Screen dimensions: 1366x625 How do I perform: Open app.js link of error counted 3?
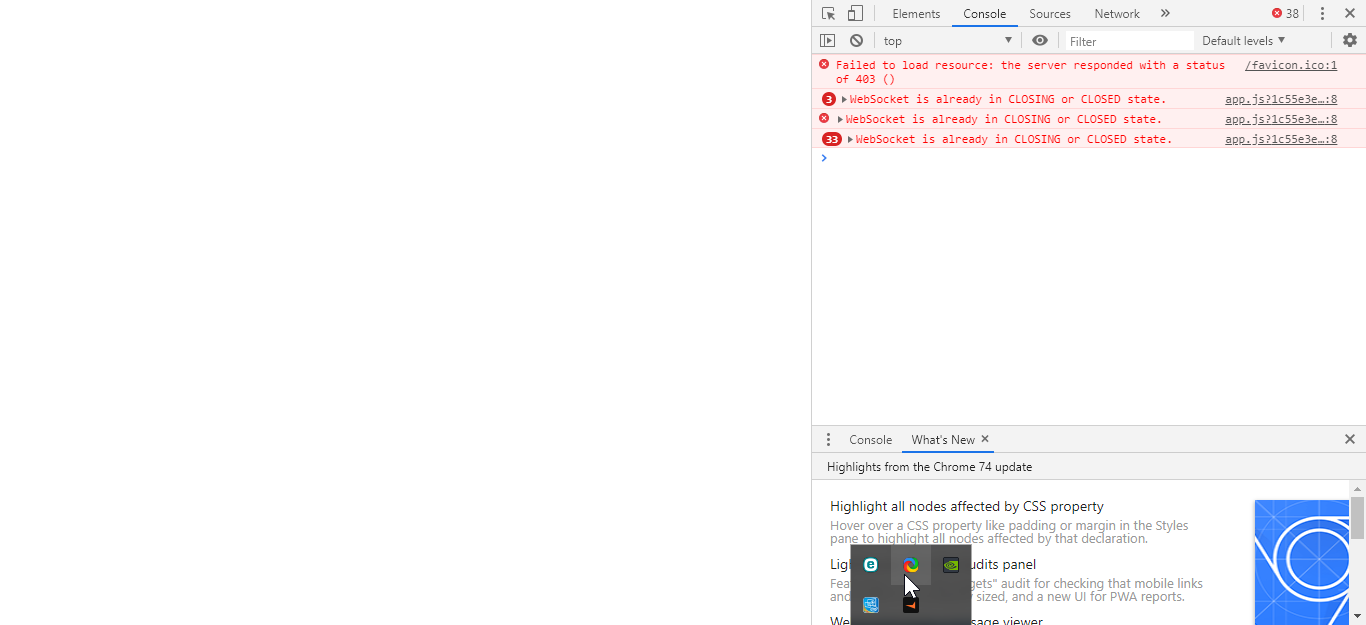point(1281,99)
